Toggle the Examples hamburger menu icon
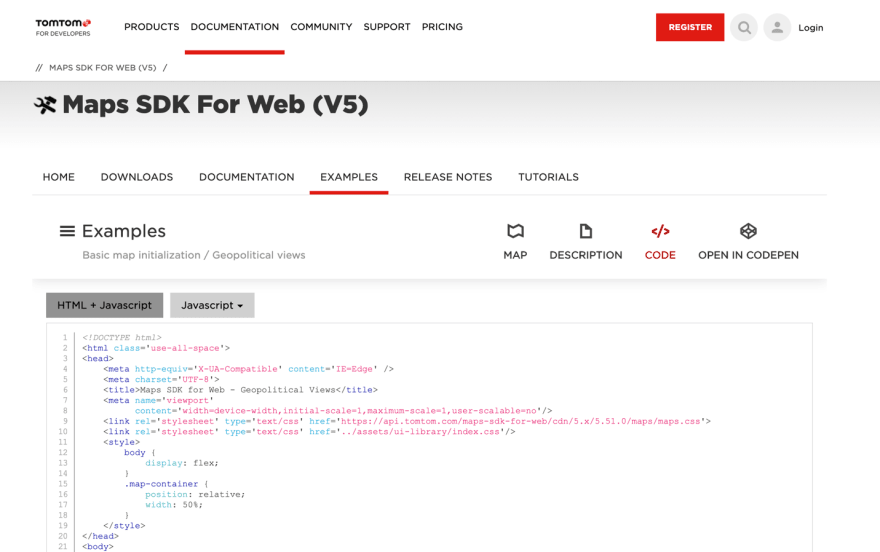The image size is (880, 552). coord(67,231)
